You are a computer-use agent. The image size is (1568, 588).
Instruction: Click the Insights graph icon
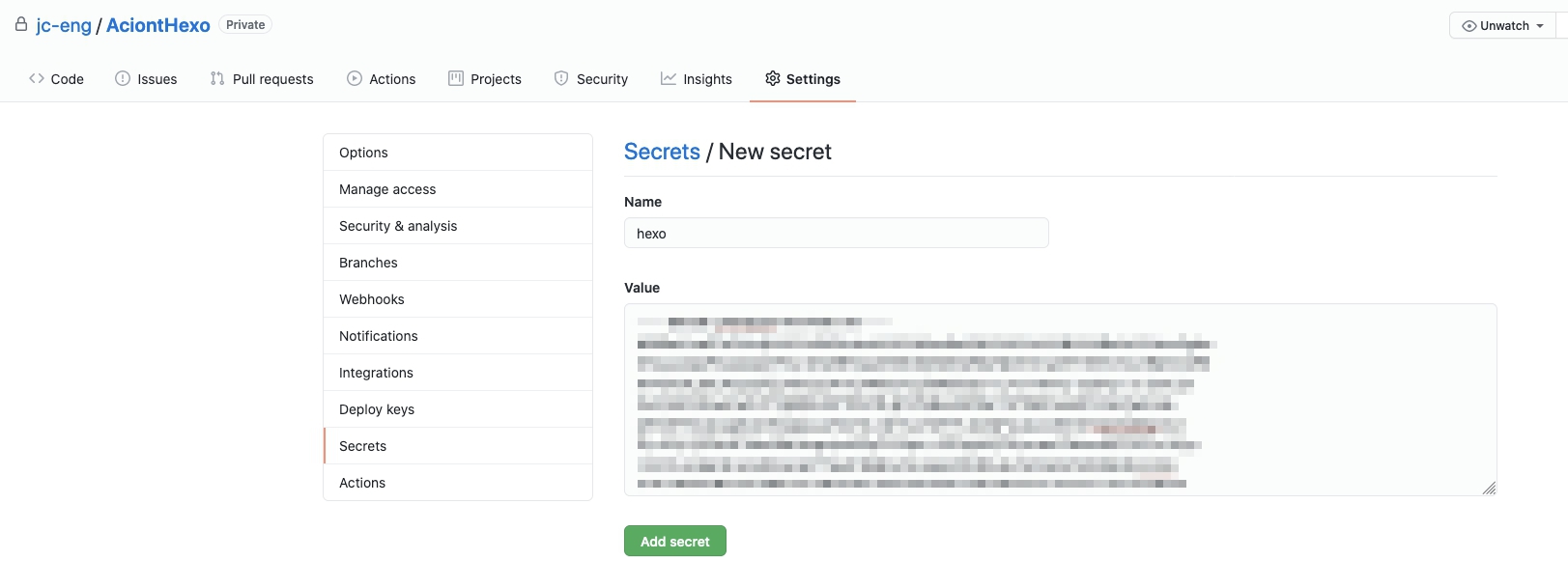(669, 78)
